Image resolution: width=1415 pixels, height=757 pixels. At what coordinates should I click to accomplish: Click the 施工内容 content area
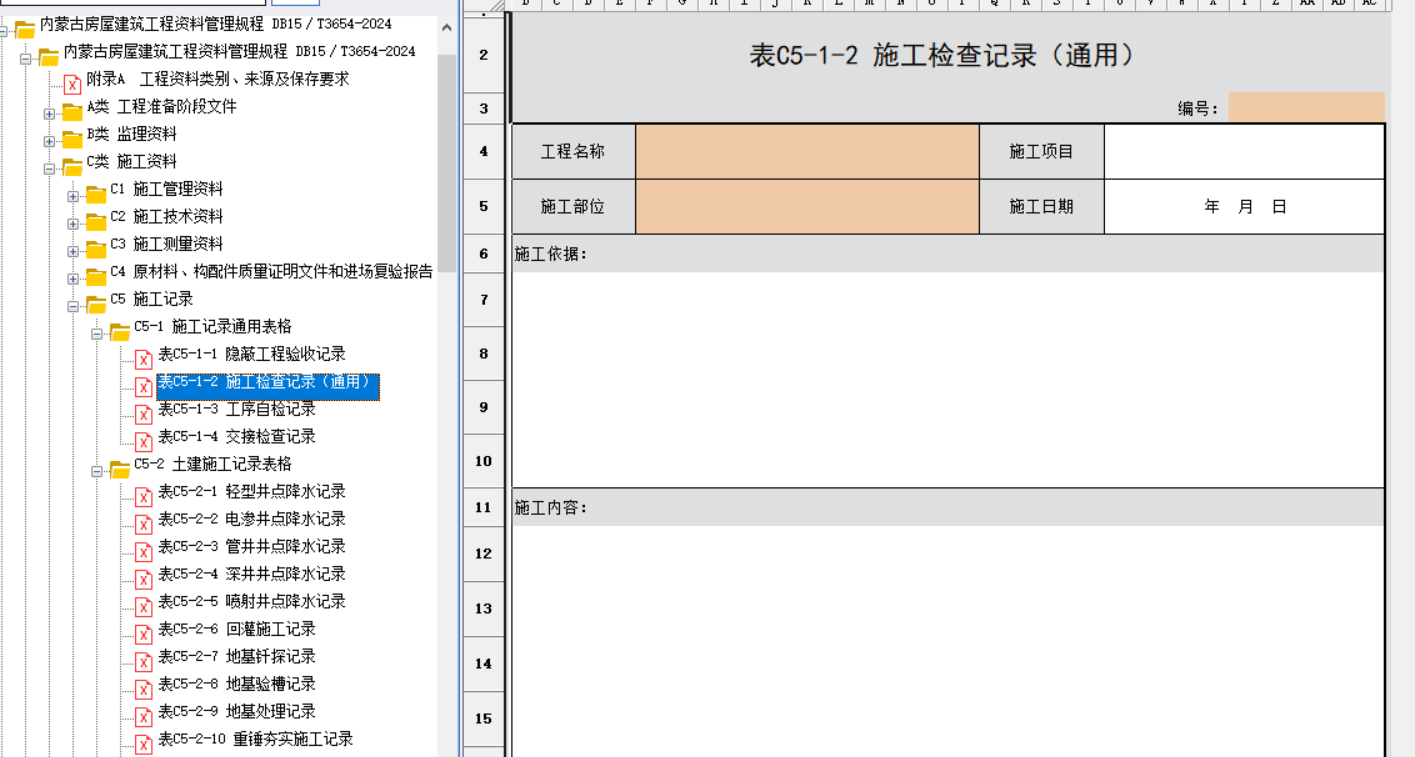click(x=948, y=640)
